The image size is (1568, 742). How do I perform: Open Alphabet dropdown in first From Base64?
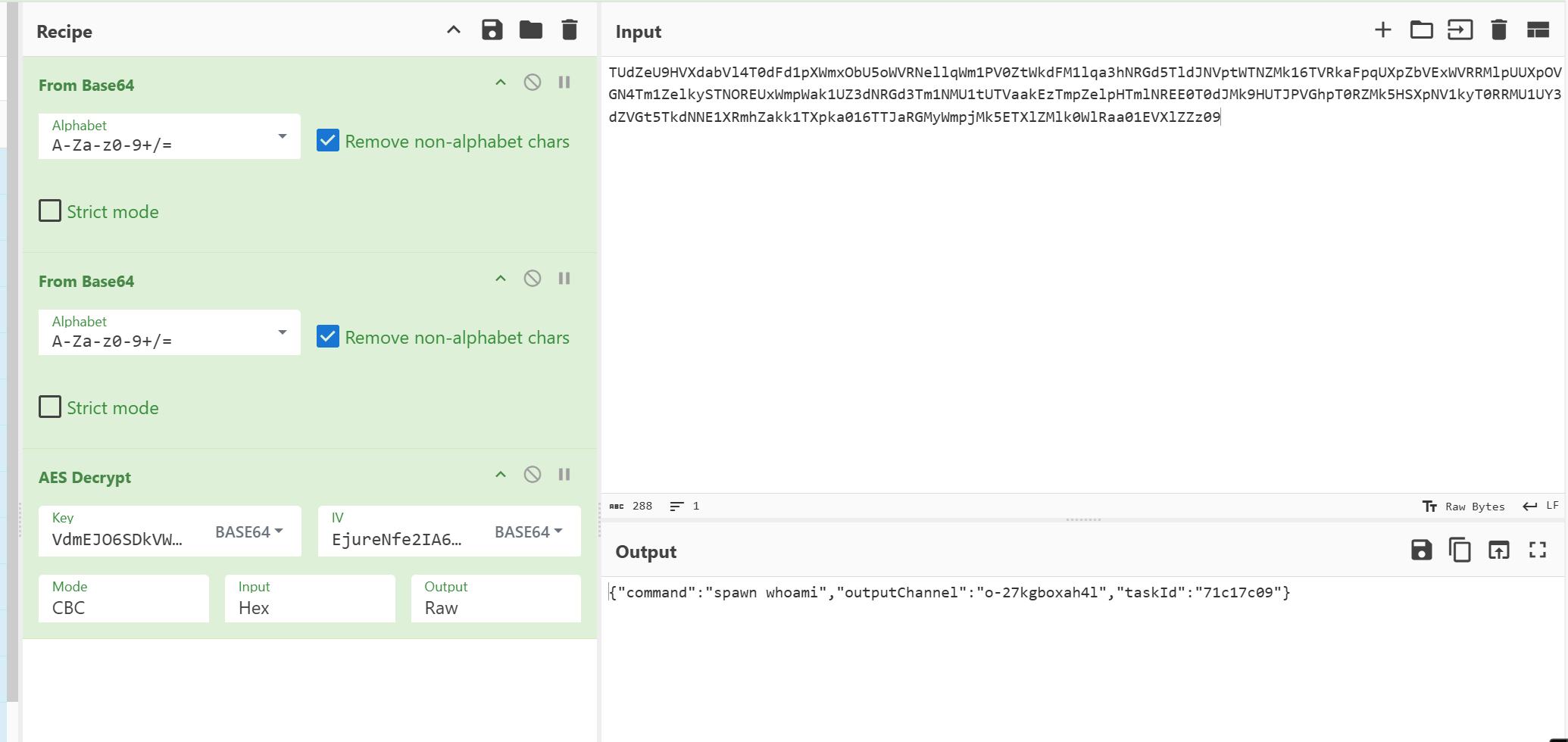(169, 137)
